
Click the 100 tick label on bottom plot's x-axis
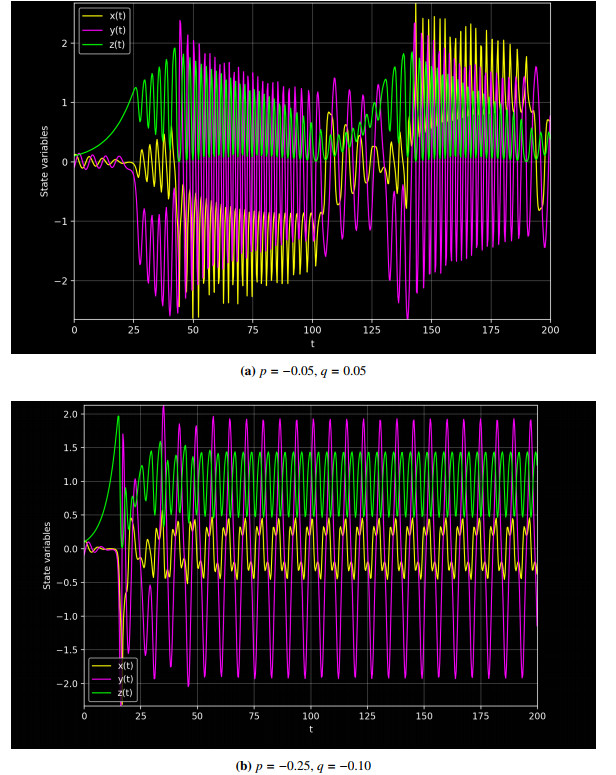pyautogui.click(x=311, y=718)
